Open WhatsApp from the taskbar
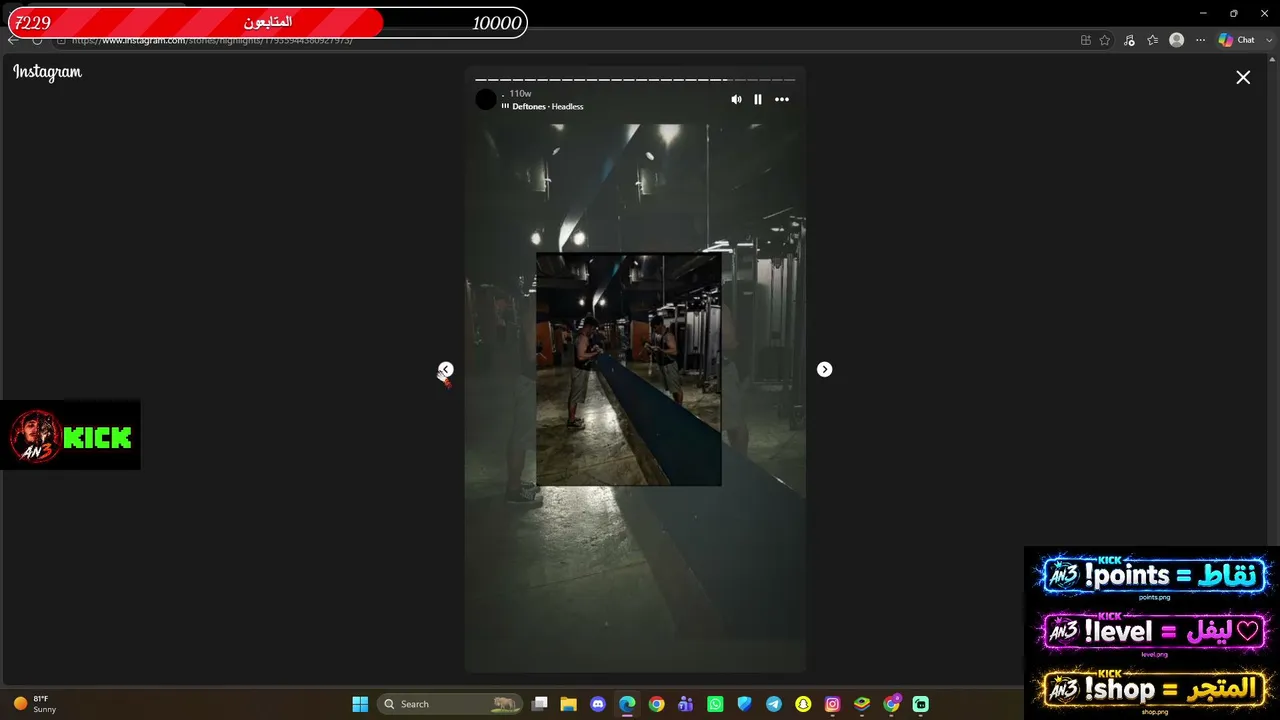The image size is (1280, 720). click(x=715, y=704)
